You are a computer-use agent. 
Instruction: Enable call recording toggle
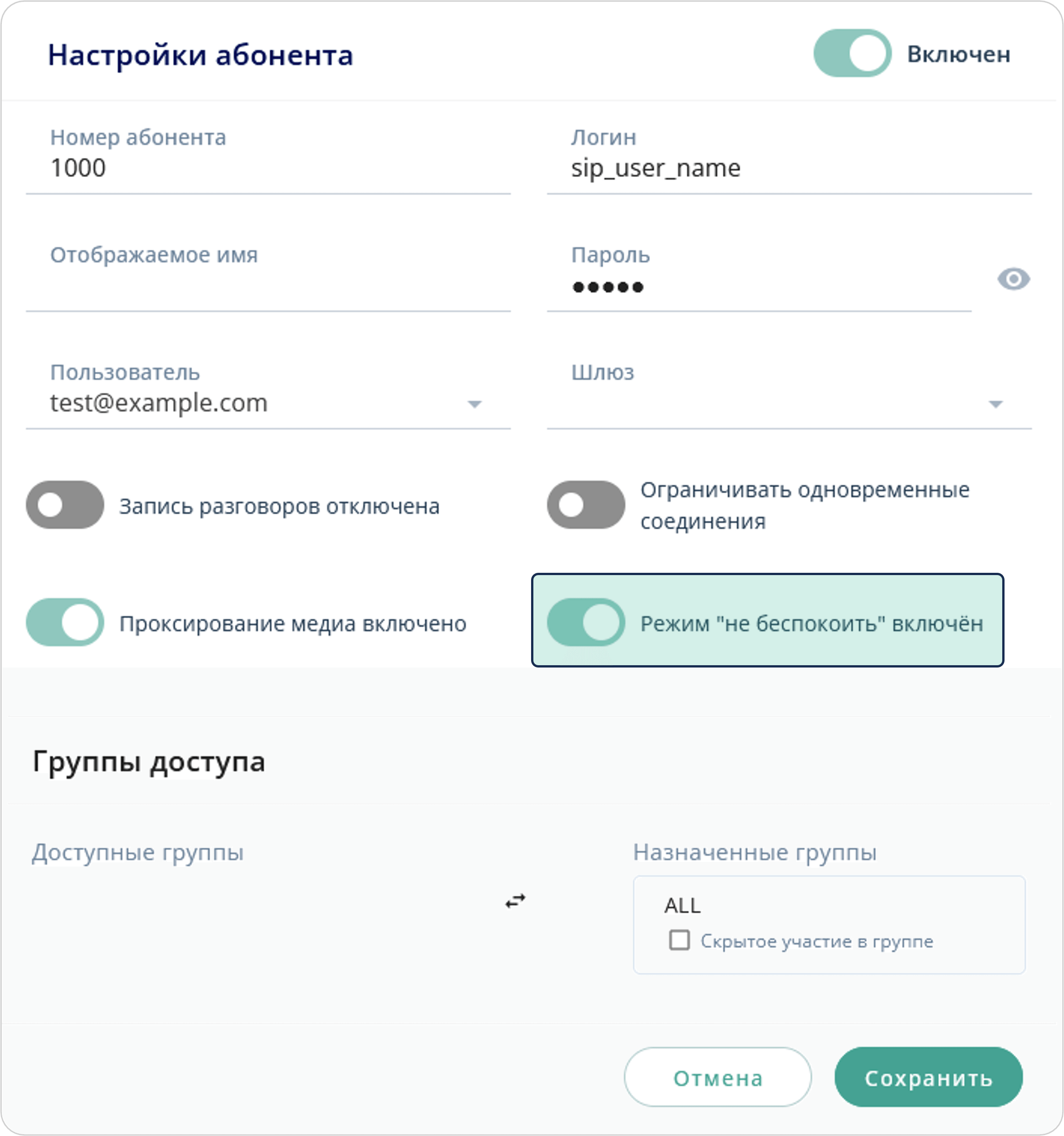coord(64,505)
